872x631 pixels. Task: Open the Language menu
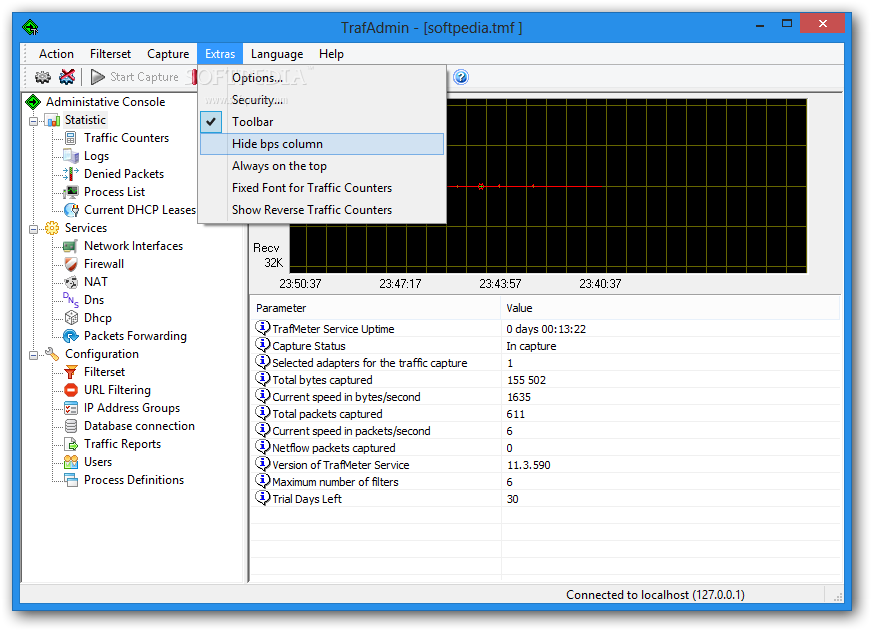[x=277, y=54]
